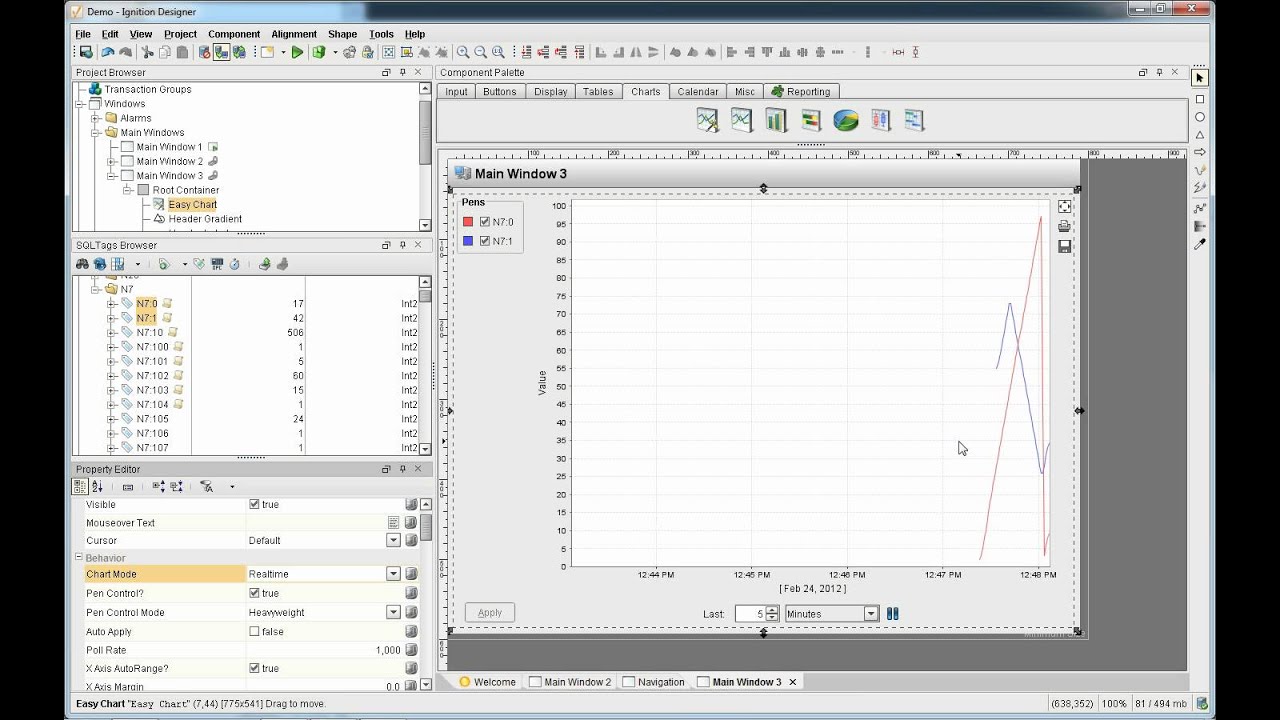Viewport: 1280px width, 720px height.
Task: Choose the Arrow shape tool
Action: coord(1200,152)
